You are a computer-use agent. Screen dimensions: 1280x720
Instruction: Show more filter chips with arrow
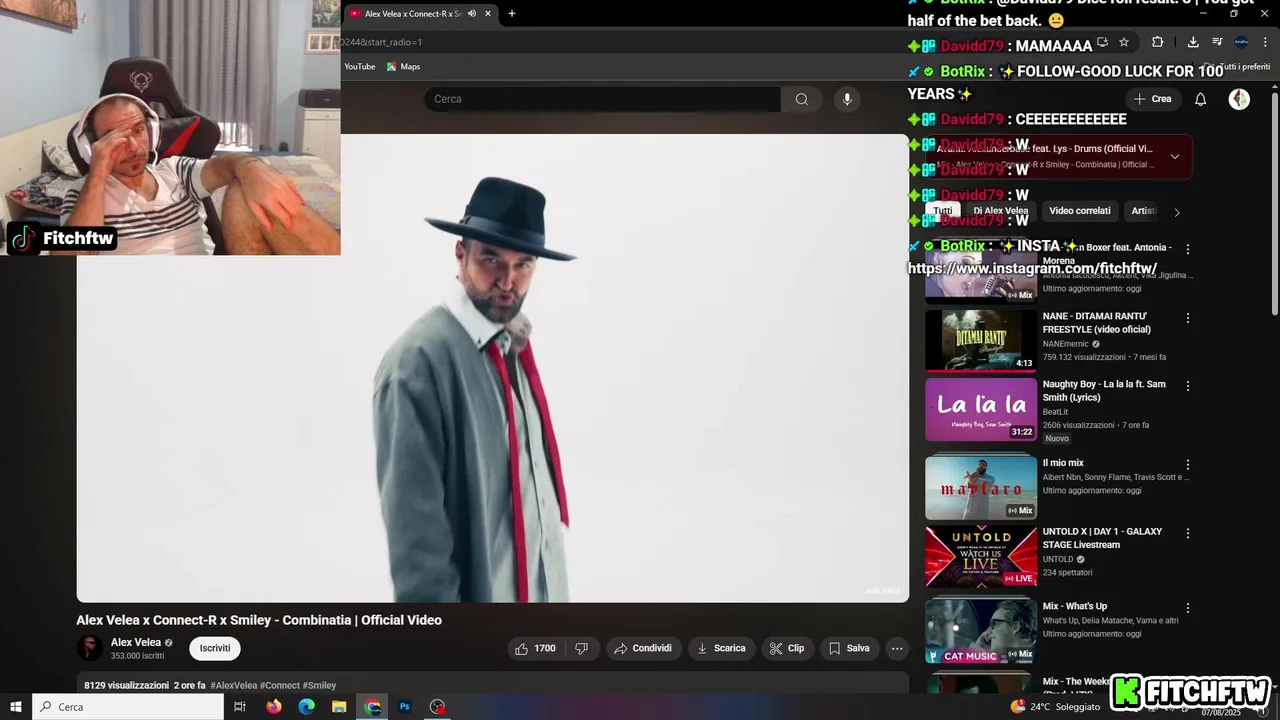point(1177,212)
